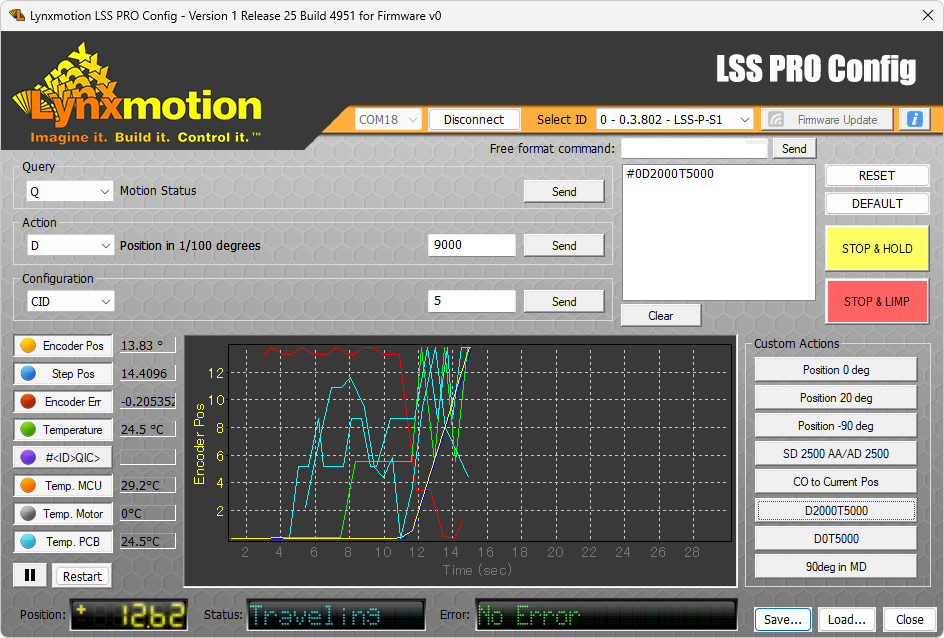Hit the red STOP & LIMP button
Viewport: 944px width, 638px height.
pos(877,302)
